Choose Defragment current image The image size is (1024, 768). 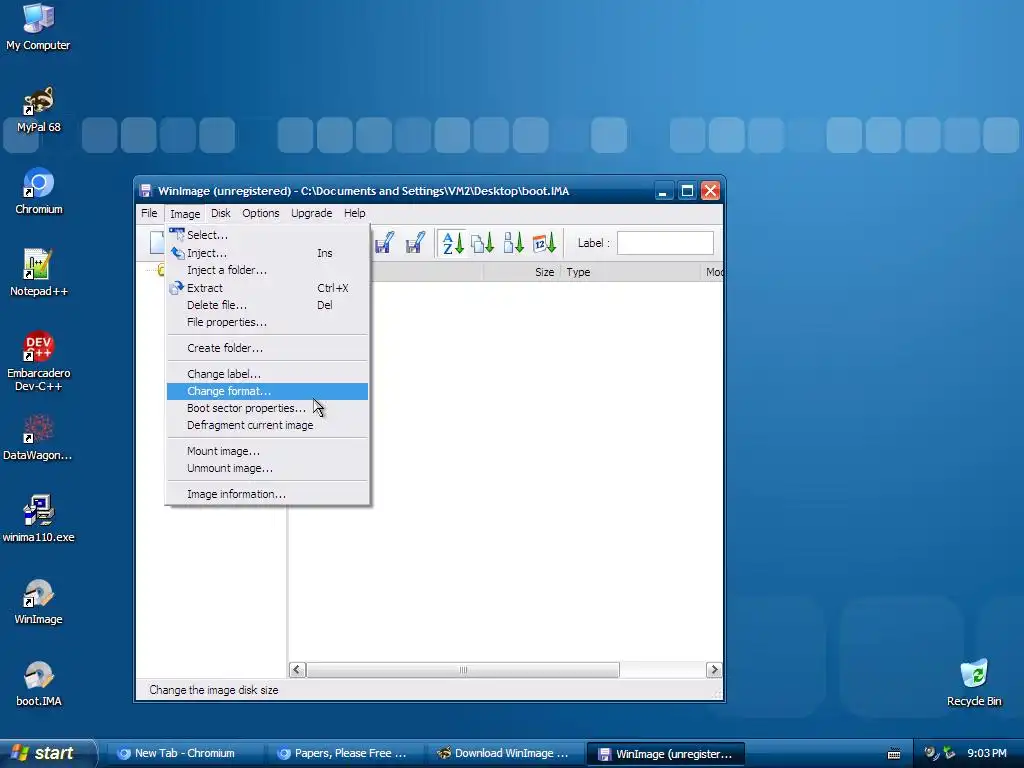(267, 425)
